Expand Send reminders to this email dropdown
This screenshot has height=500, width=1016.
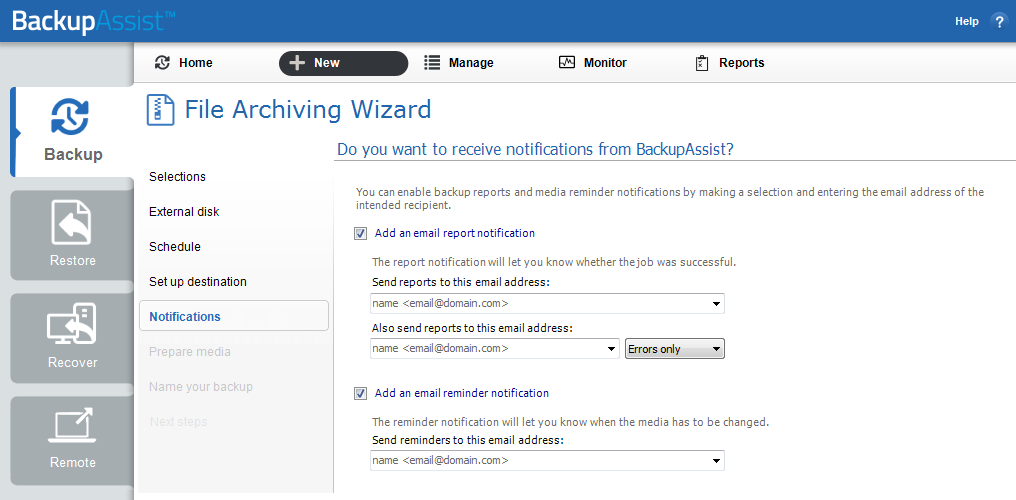tap(716, 461)
